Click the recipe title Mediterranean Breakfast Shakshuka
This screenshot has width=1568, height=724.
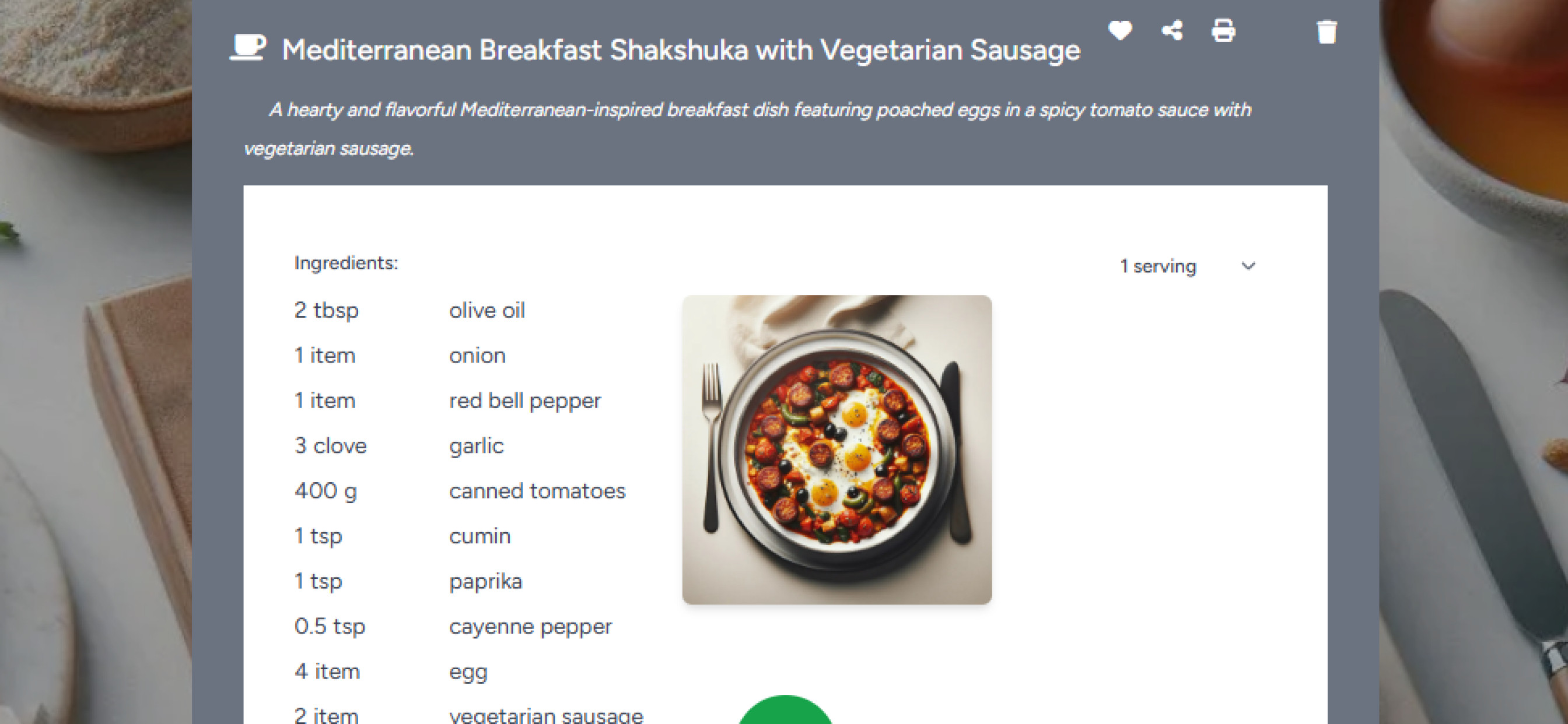[x=681, y=50]
